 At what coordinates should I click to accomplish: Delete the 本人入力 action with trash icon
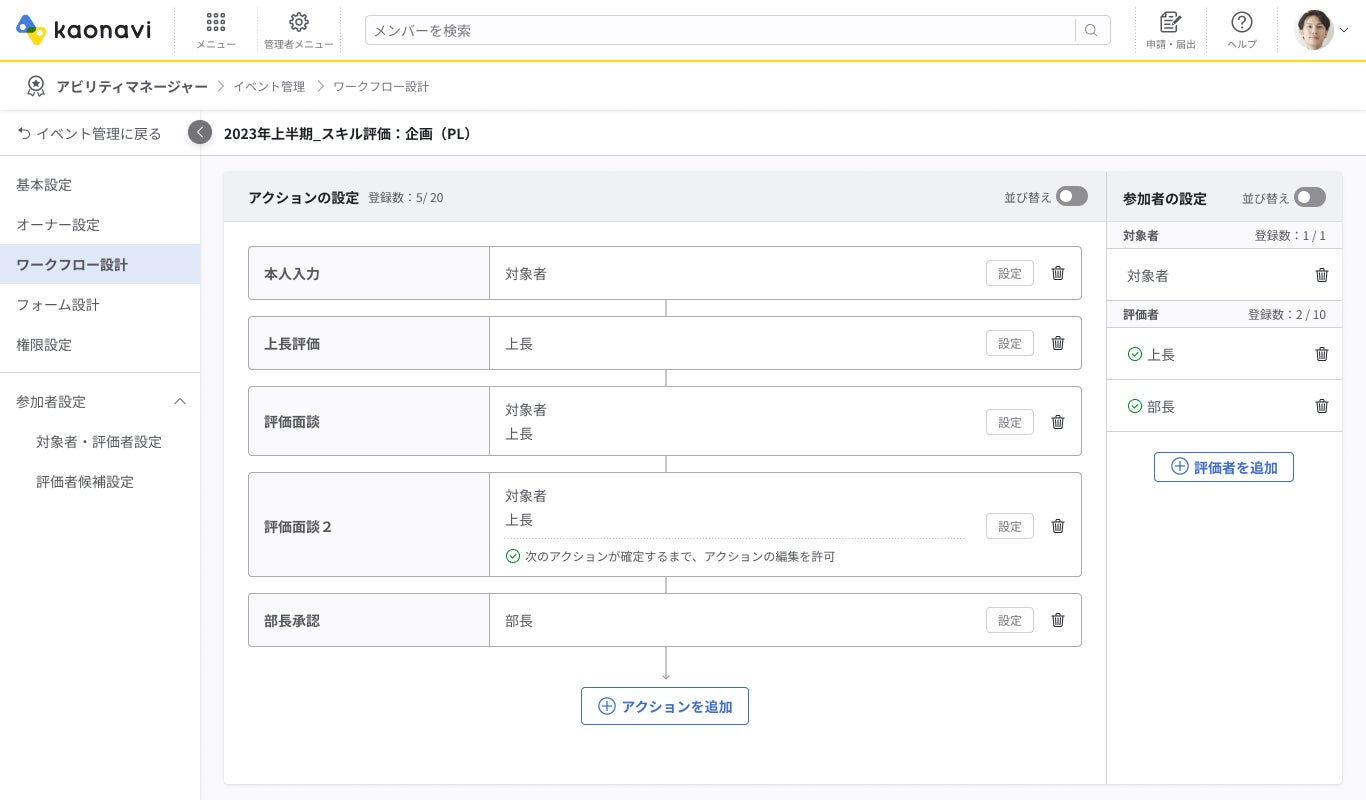tap(1058, 273)
